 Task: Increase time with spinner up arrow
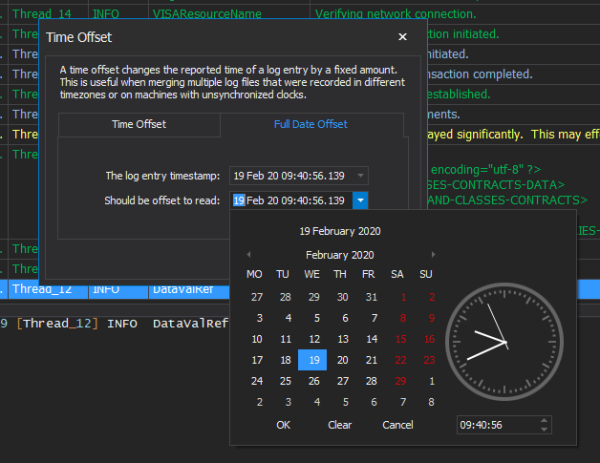(x=544, y=421)
